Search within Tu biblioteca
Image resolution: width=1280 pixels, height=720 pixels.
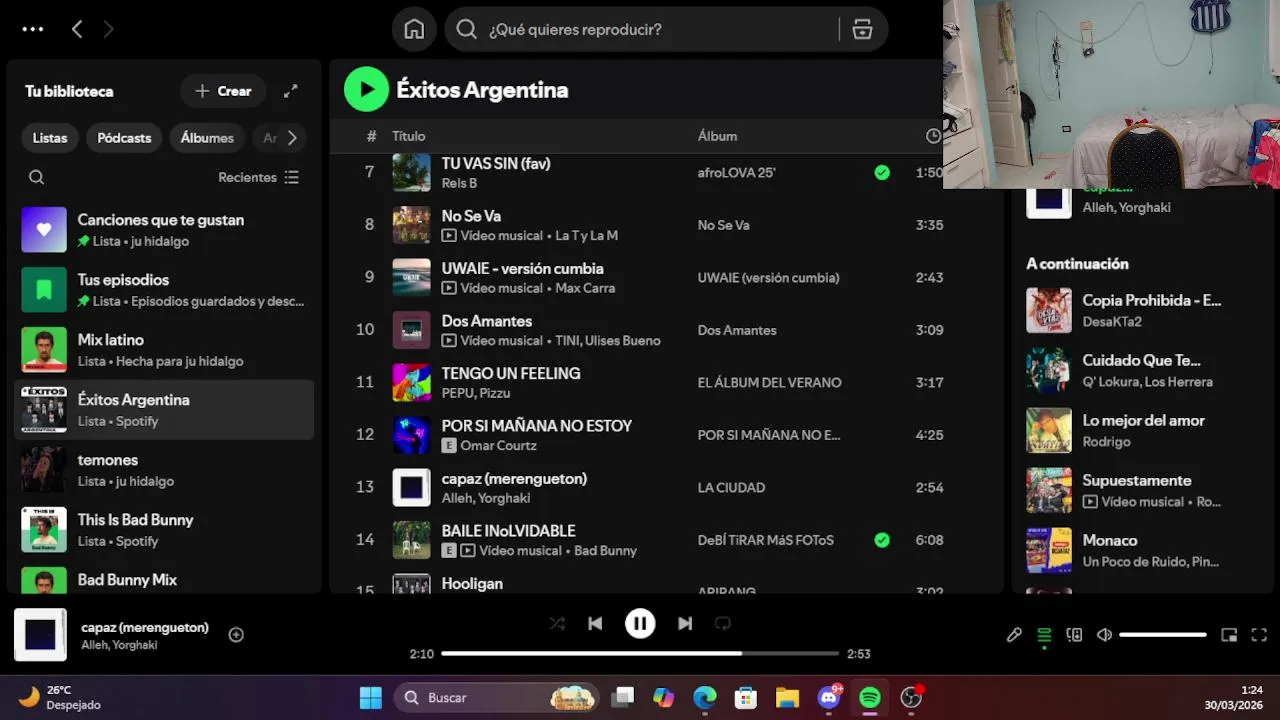(37, 177)
